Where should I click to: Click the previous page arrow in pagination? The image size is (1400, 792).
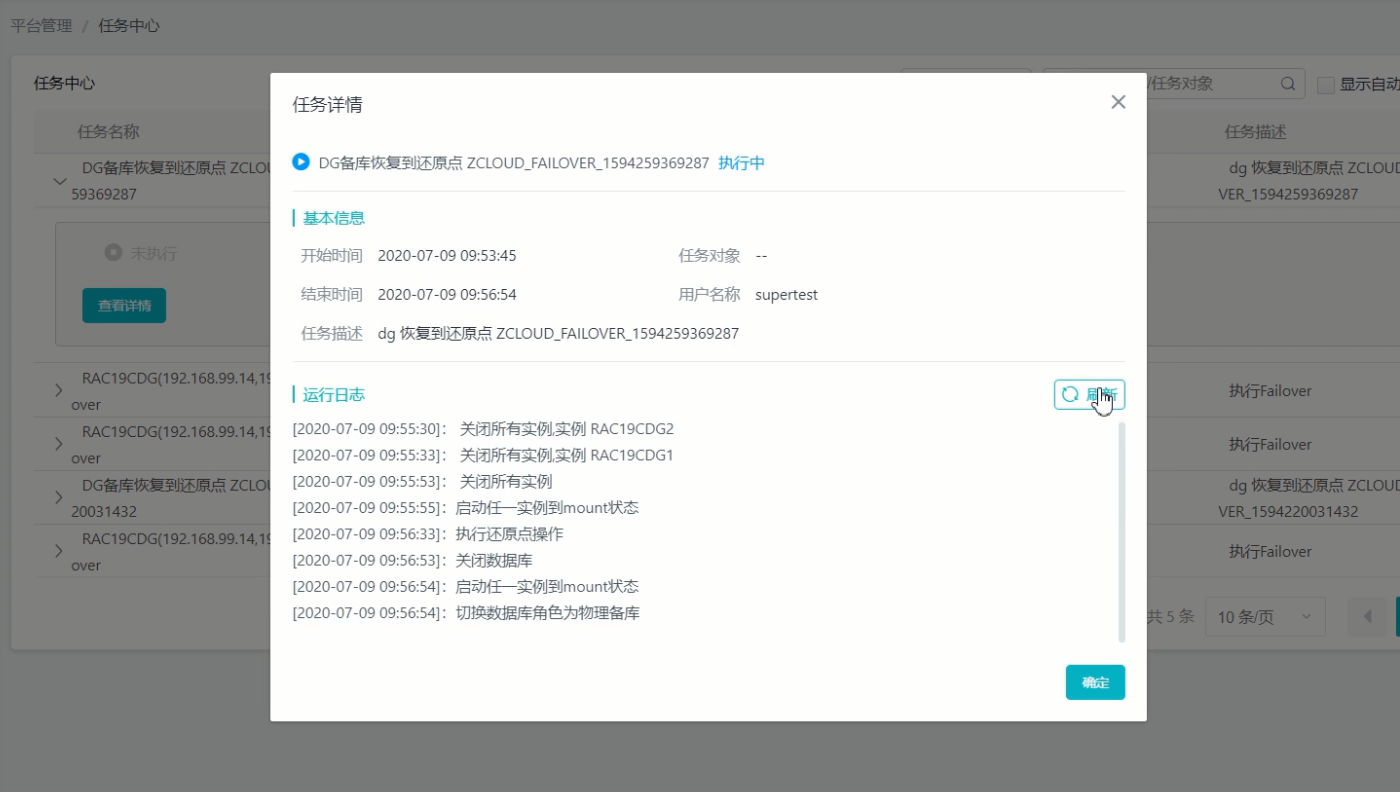pos(1365,616)
